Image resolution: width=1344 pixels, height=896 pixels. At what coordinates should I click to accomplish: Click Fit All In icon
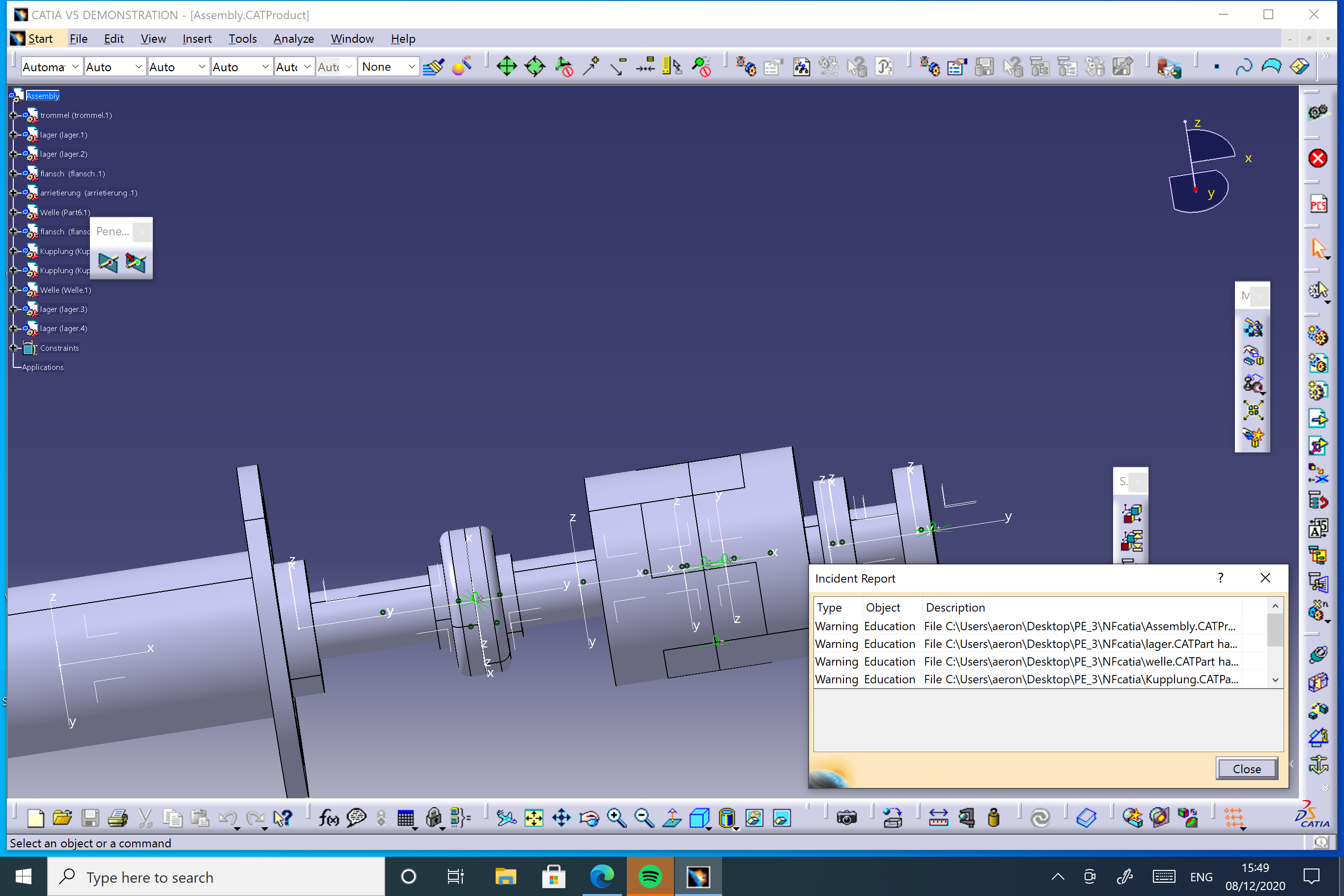tap(533, 818)
